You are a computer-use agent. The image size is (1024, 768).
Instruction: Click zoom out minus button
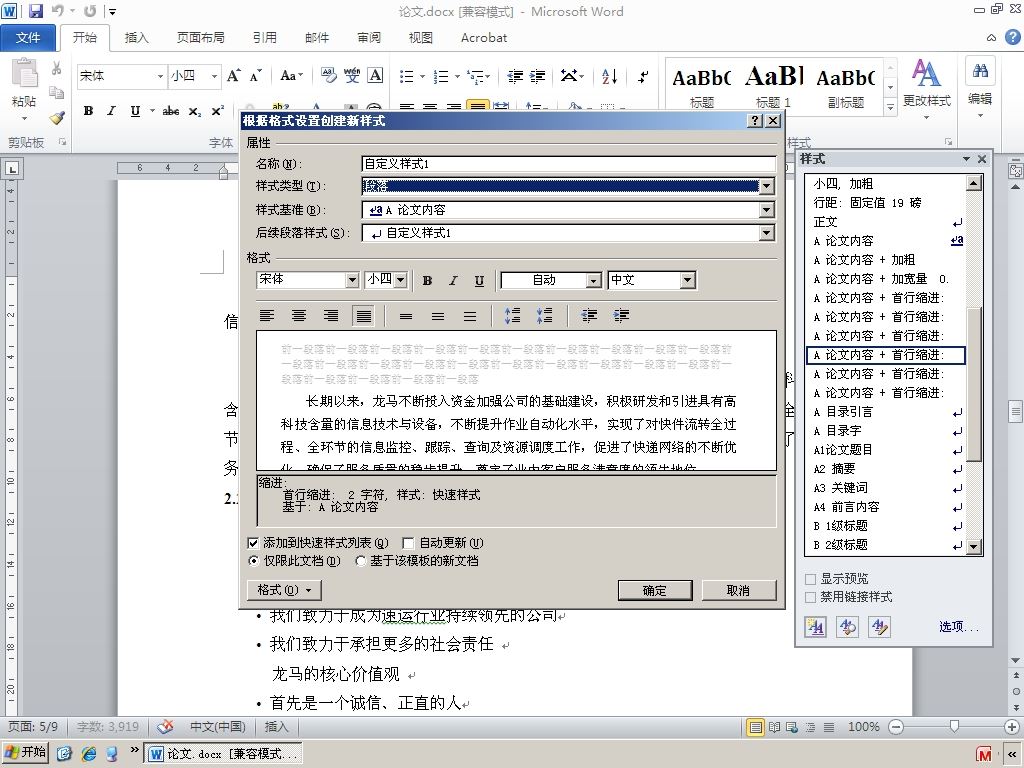(x=897, y=727)
